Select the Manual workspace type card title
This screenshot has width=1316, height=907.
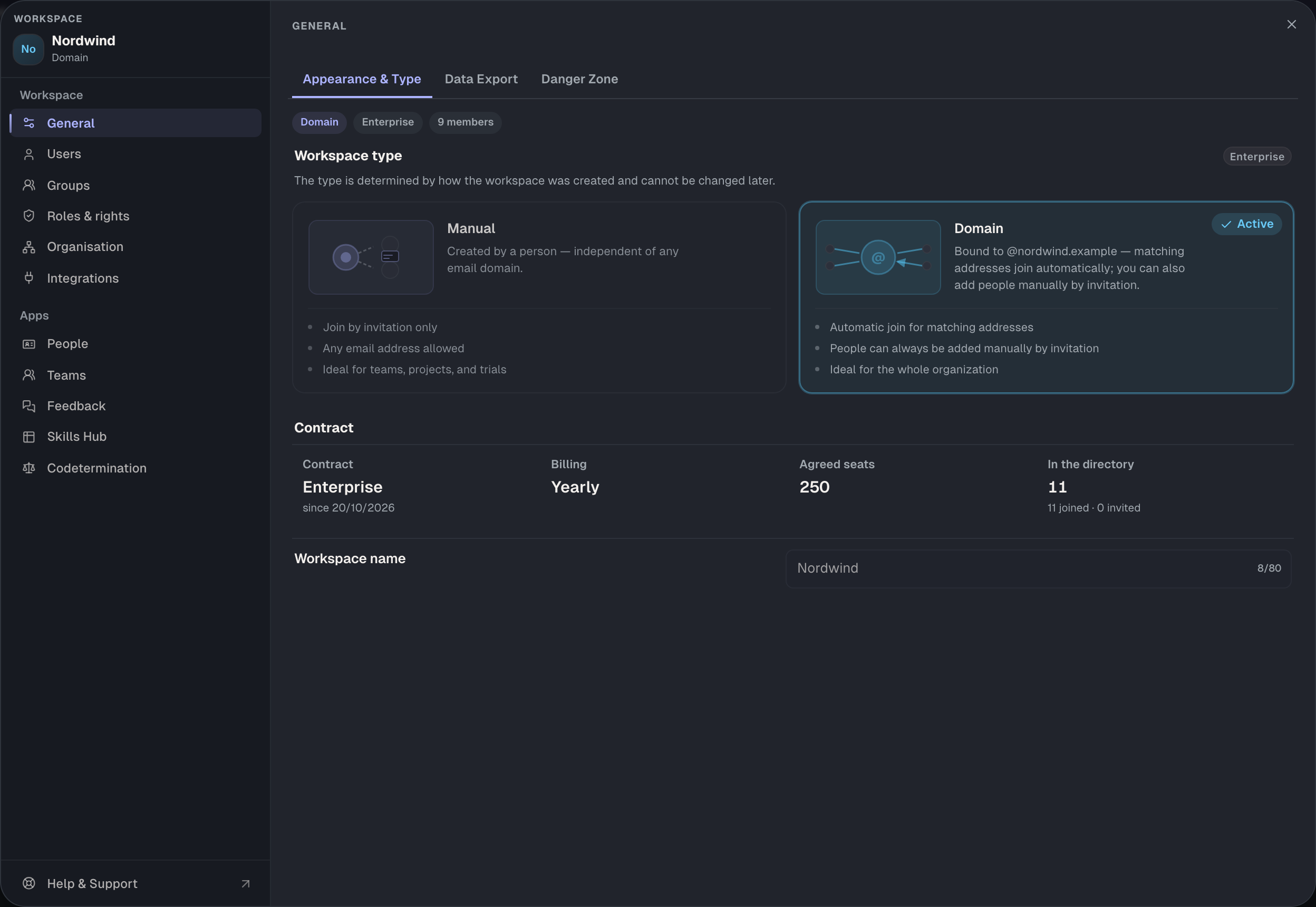click(x=471, y=228)
